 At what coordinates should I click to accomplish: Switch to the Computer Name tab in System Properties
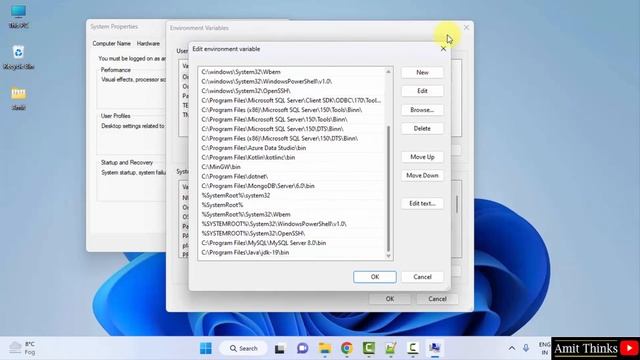[111, 43]
